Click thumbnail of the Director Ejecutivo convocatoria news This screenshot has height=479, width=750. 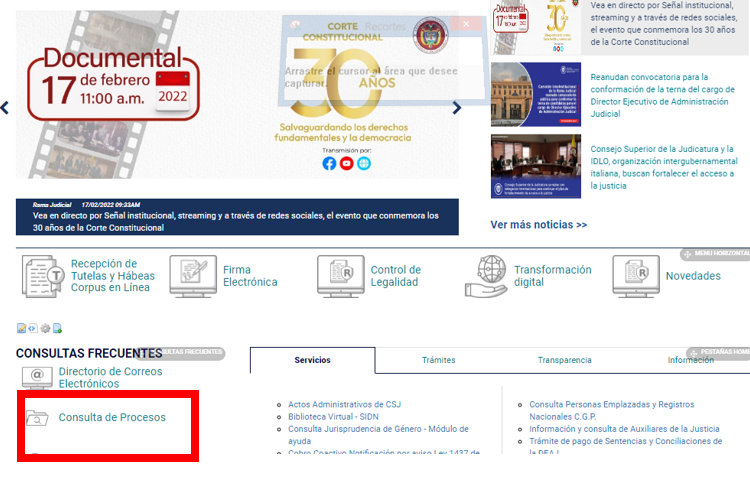click(x=536, y=94)
